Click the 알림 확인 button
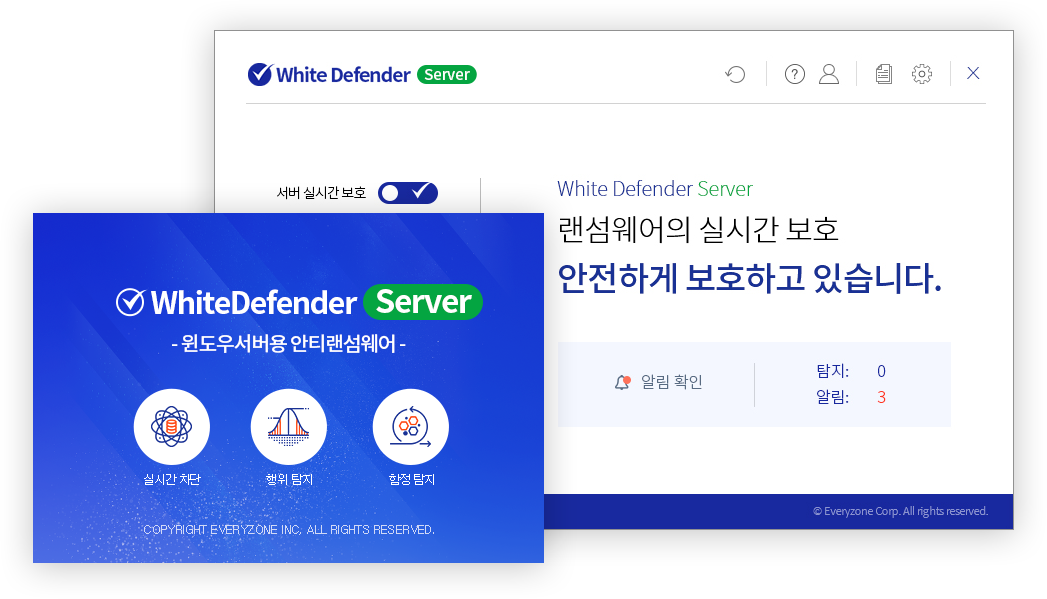 (658, 382)
